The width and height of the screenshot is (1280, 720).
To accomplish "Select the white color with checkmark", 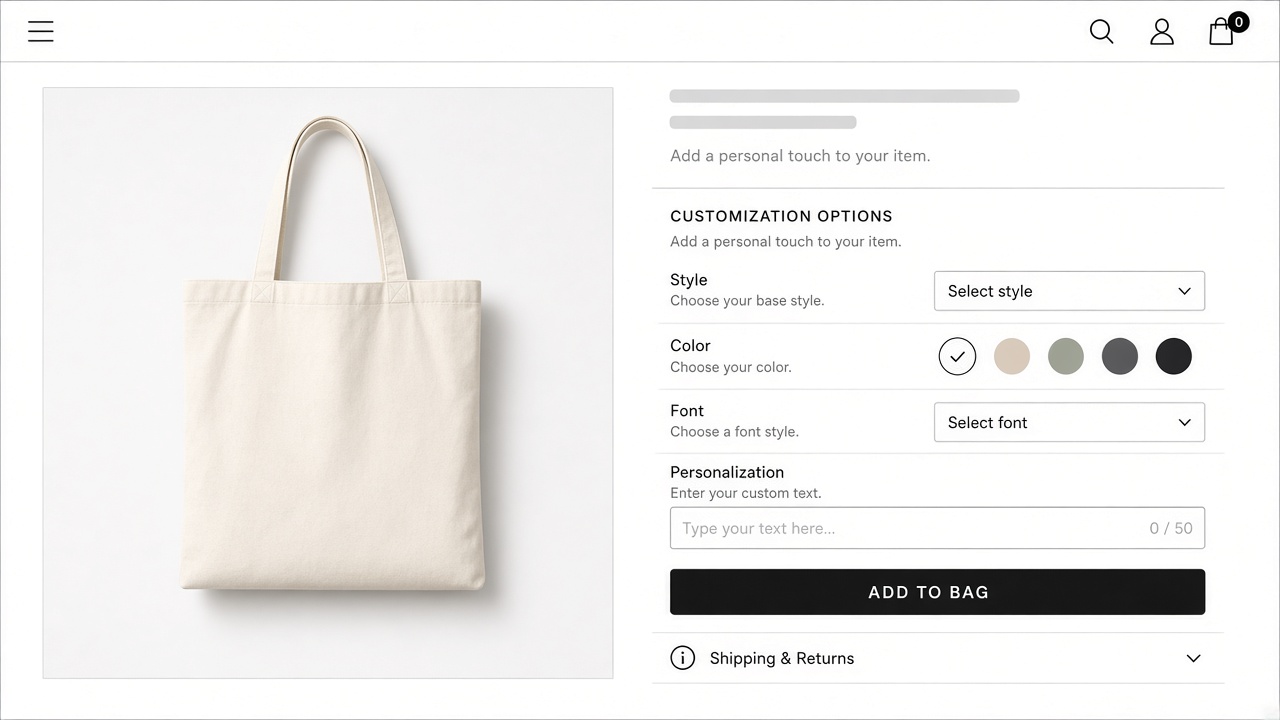I will pos(957,356).
